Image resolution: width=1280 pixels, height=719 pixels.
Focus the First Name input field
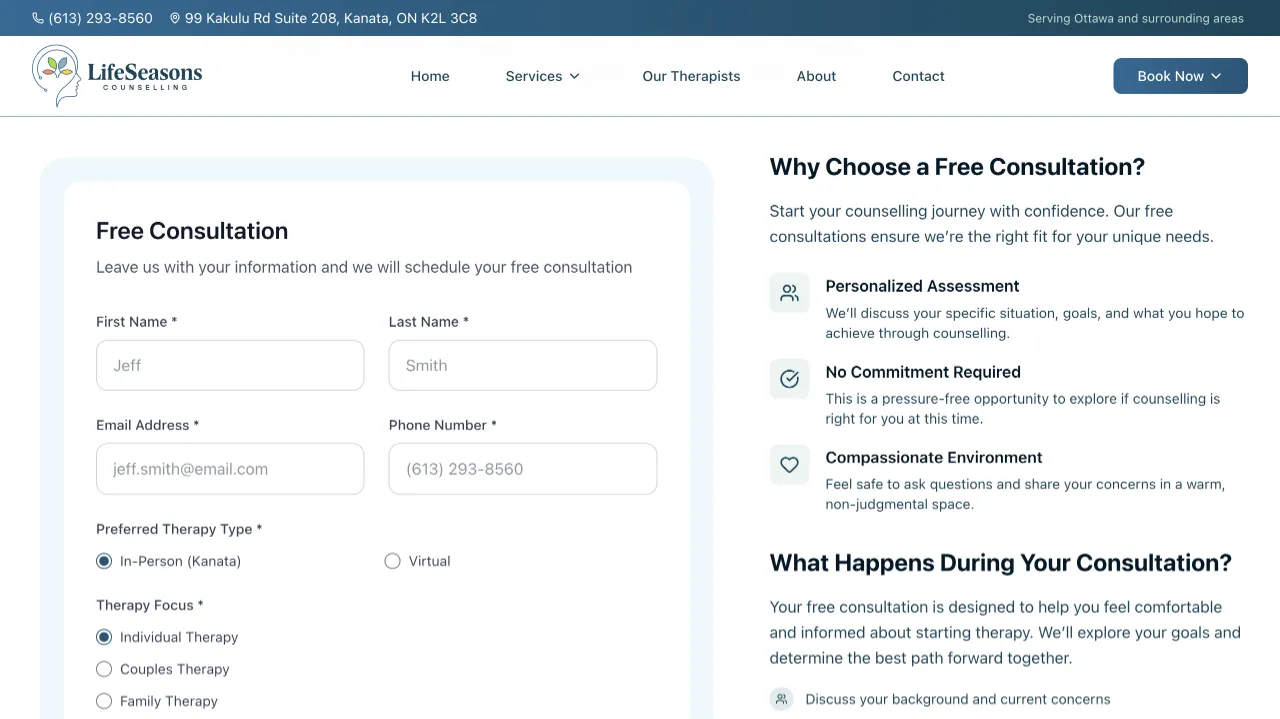pos(230,365)
